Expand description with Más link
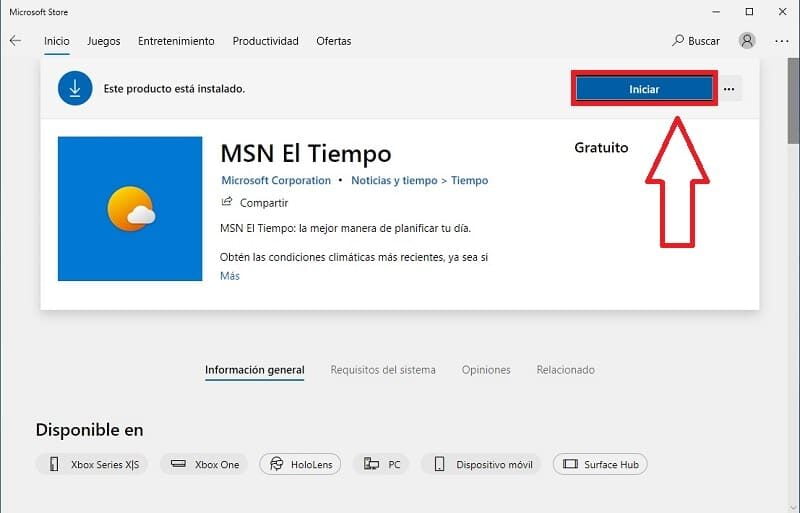Image resolution: width=800 pixels, height=513 pixels. pyautogui.click(x=230, y=276)
